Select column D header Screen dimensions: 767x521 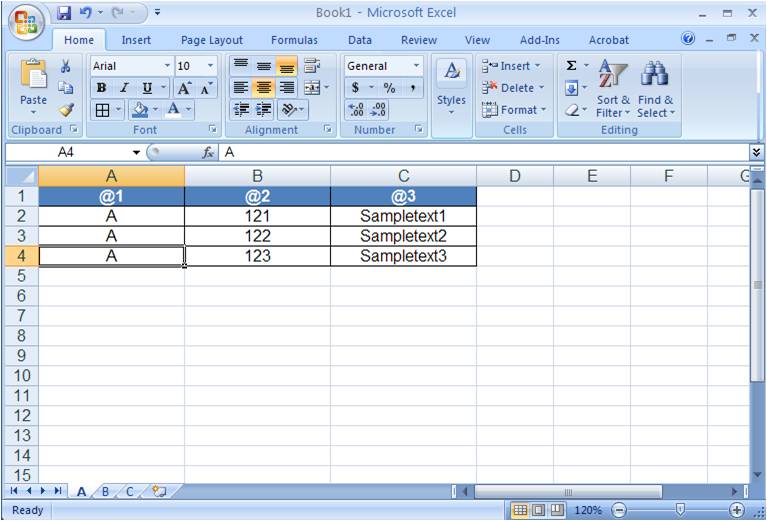pos(515,176)
